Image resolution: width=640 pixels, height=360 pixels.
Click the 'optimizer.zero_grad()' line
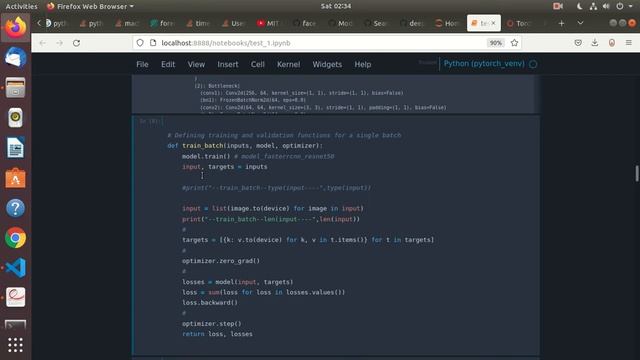click(x=221, y=261)
